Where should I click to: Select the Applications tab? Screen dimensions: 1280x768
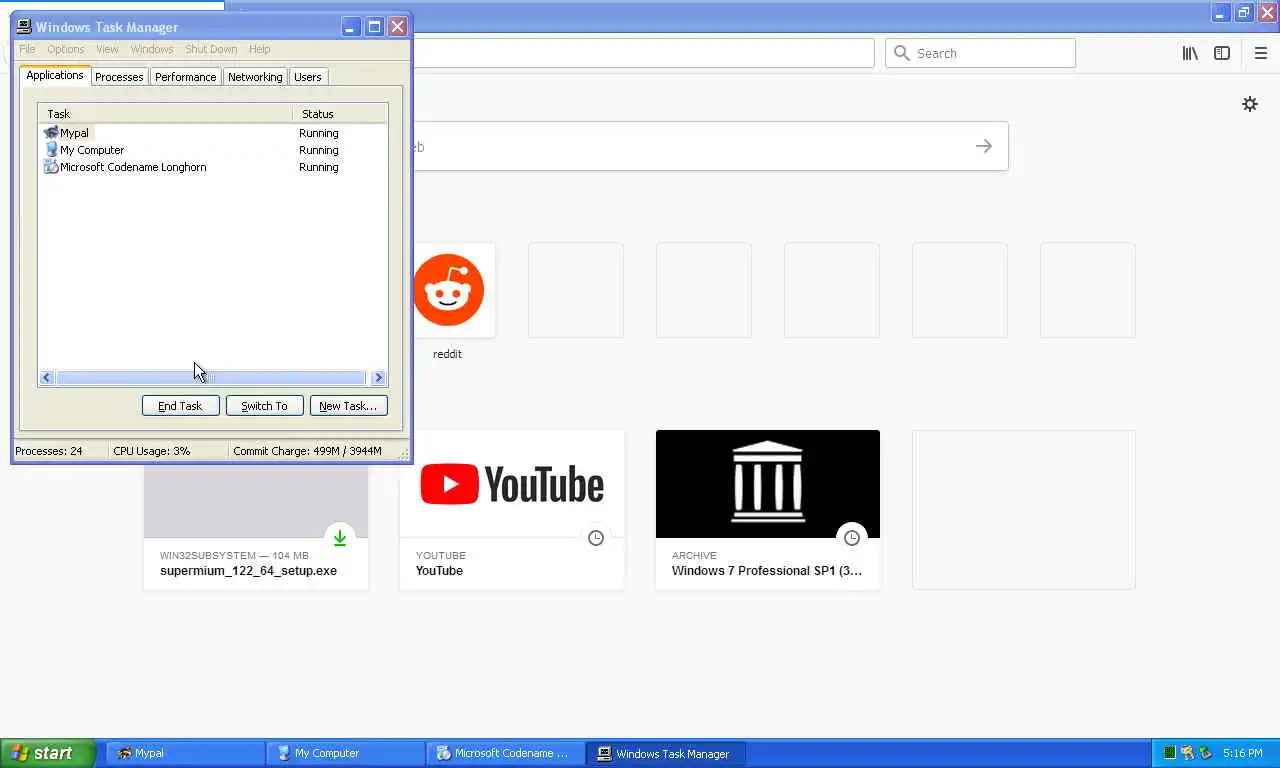click(x=55, y=75)
